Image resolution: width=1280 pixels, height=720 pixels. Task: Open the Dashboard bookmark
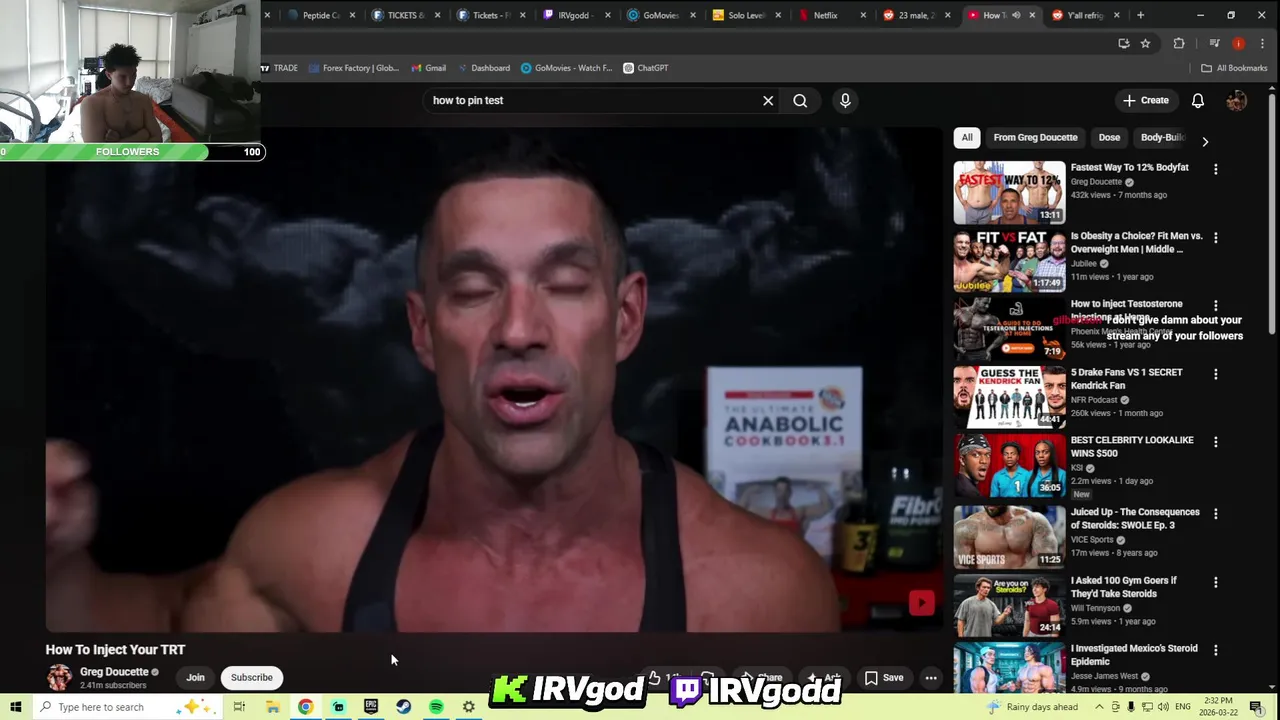[483, 68]
